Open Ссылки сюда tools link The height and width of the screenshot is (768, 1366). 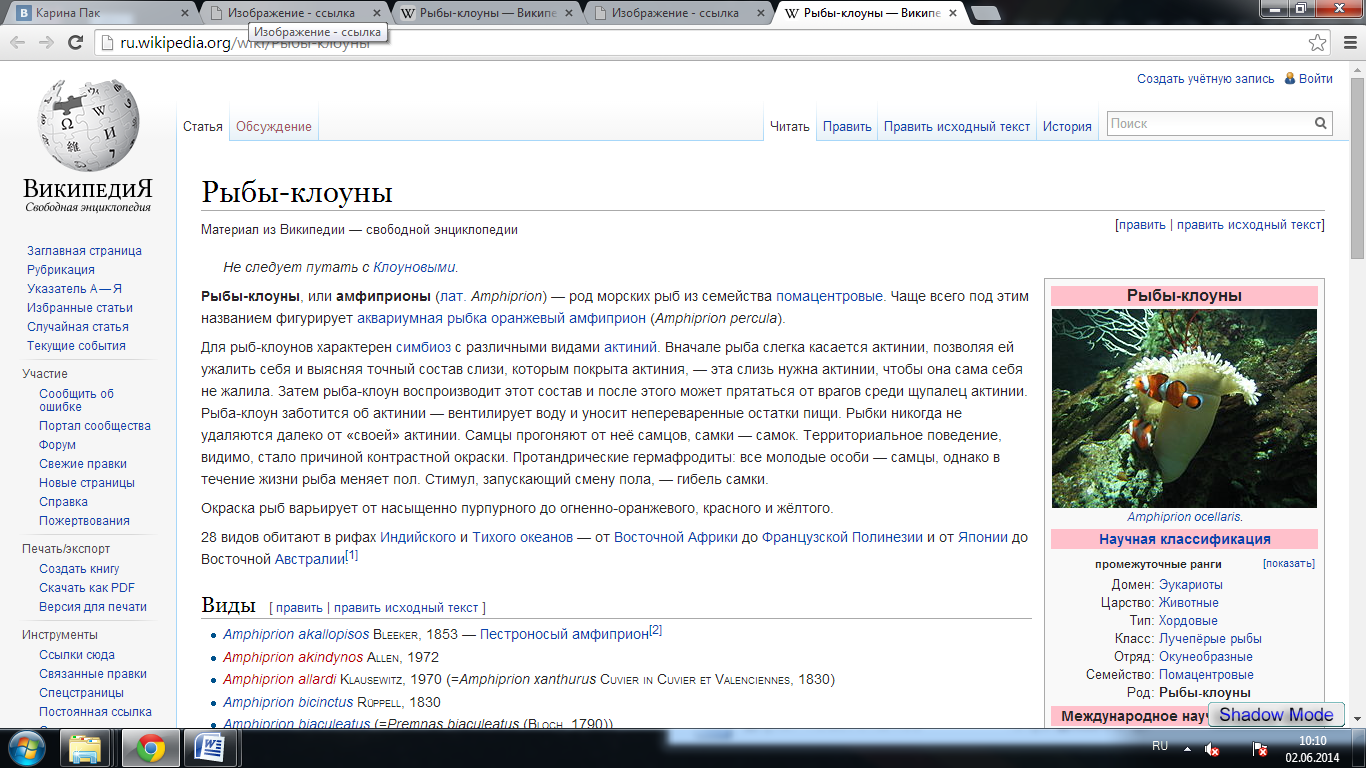(77, 655)
